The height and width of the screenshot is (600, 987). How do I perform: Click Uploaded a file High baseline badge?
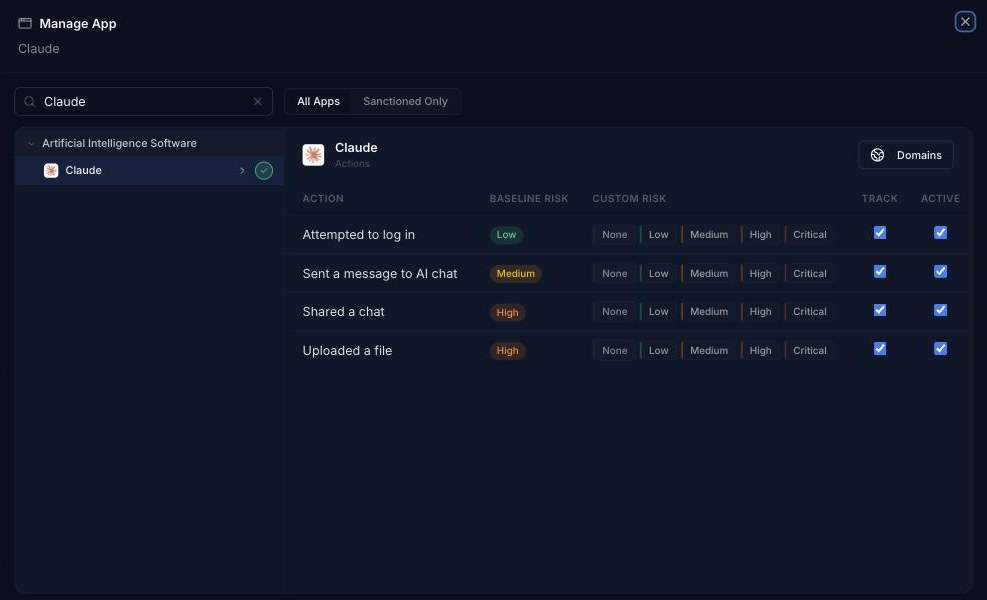pyautogui.click(x=507, y=351)
